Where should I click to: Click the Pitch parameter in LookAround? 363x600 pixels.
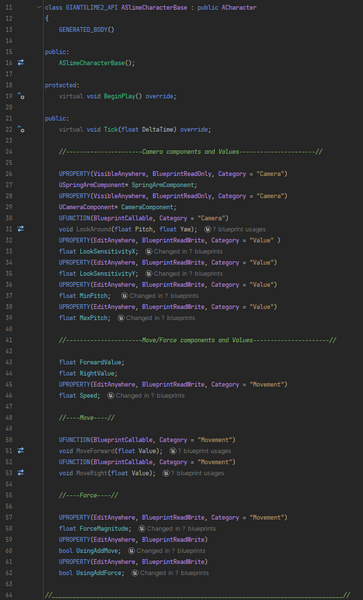click(x=144, y=229)
